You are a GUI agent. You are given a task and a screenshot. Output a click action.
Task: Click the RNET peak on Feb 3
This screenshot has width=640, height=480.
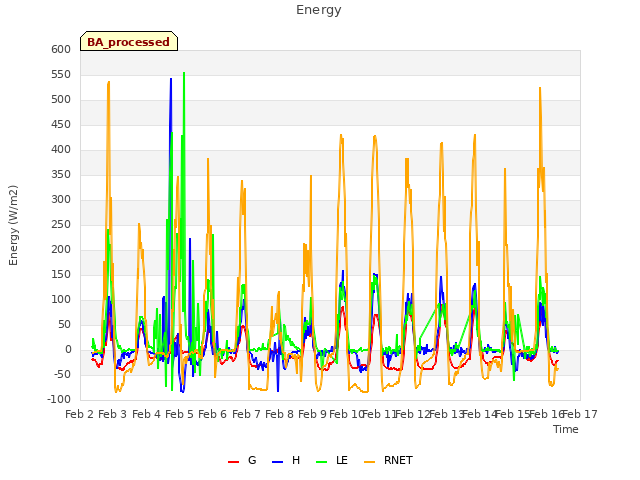[109, 82]
